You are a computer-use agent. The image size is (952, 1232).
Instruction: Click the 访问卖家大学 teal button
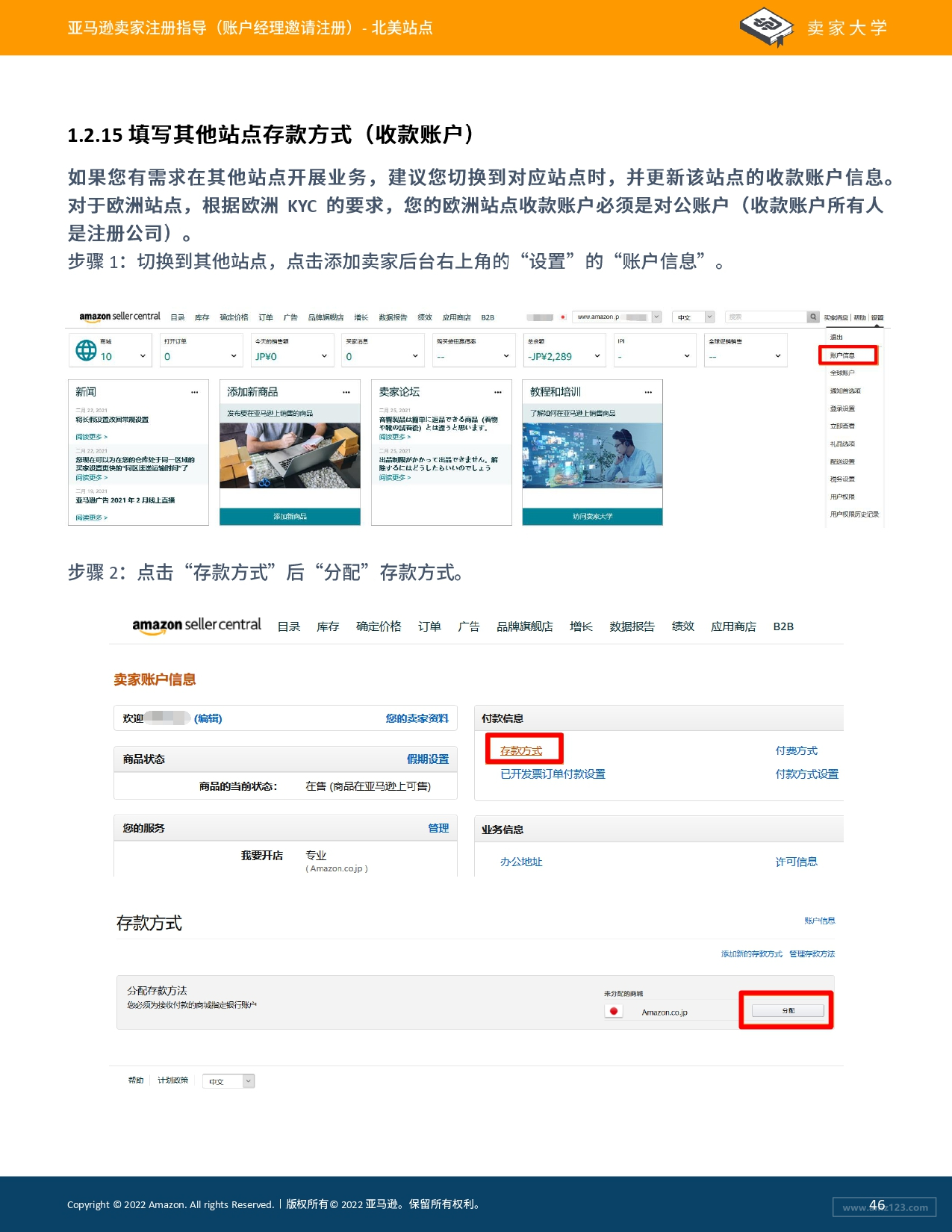[592, 517]
